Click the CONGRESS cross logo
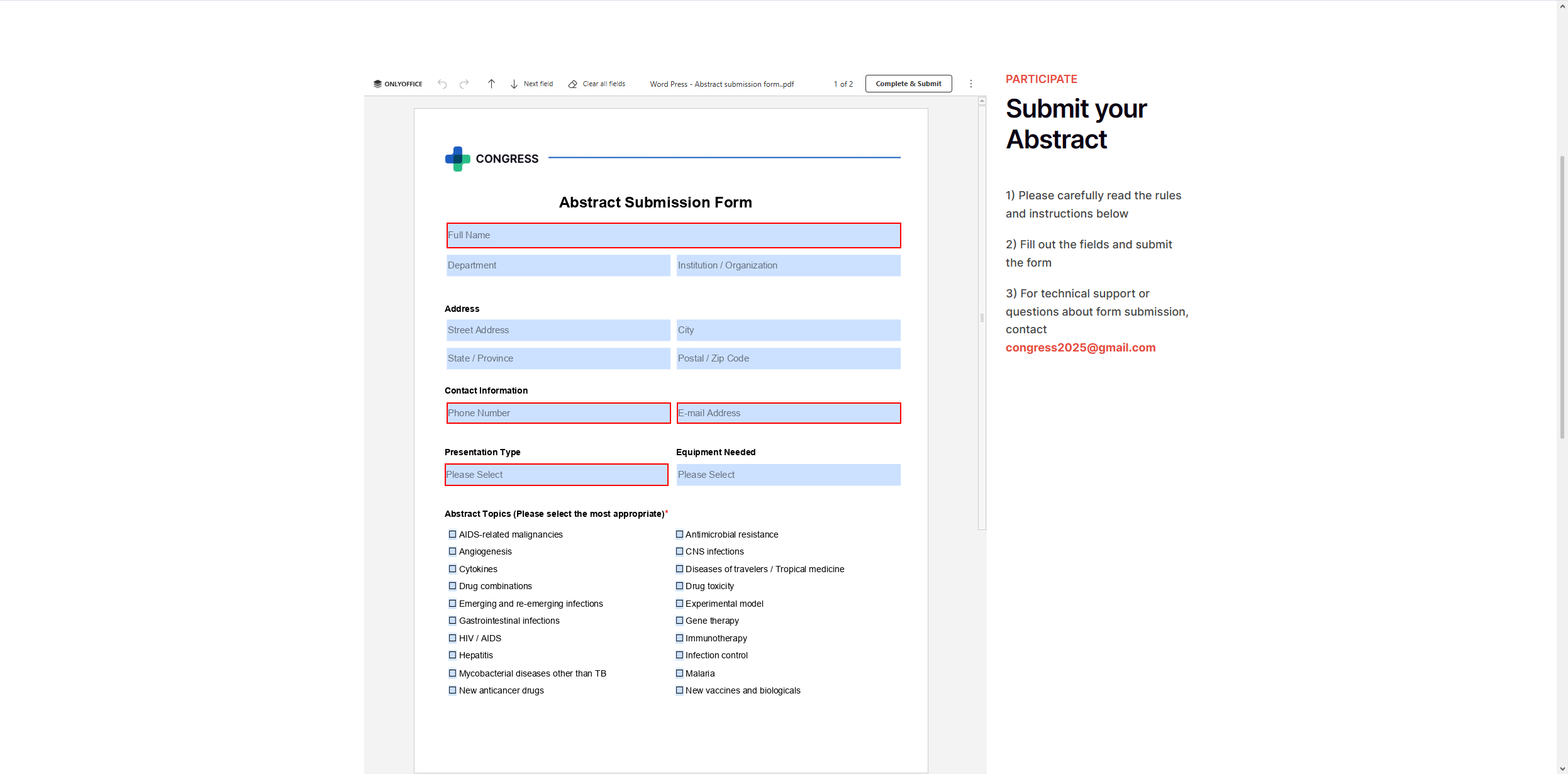 click(x=457, y=159)
